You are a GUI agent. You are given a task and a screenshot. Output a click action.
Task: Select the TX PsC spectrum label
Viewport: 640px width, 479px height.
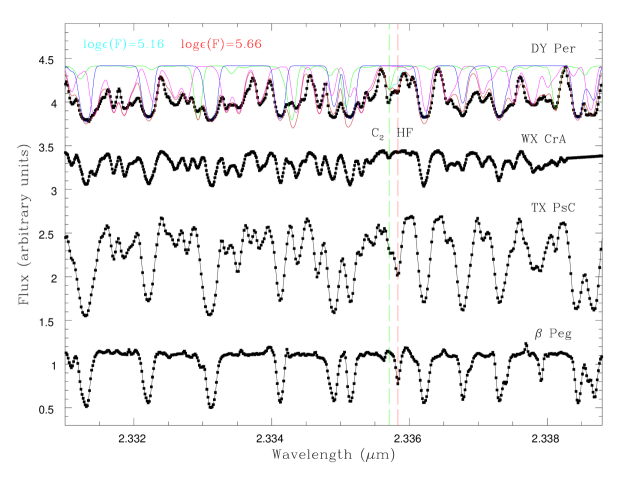click(x=553, y=208)
